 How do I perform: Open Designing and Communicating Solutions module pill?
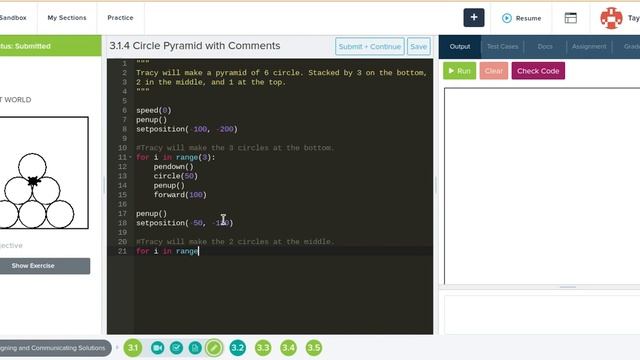pos(55,348)
